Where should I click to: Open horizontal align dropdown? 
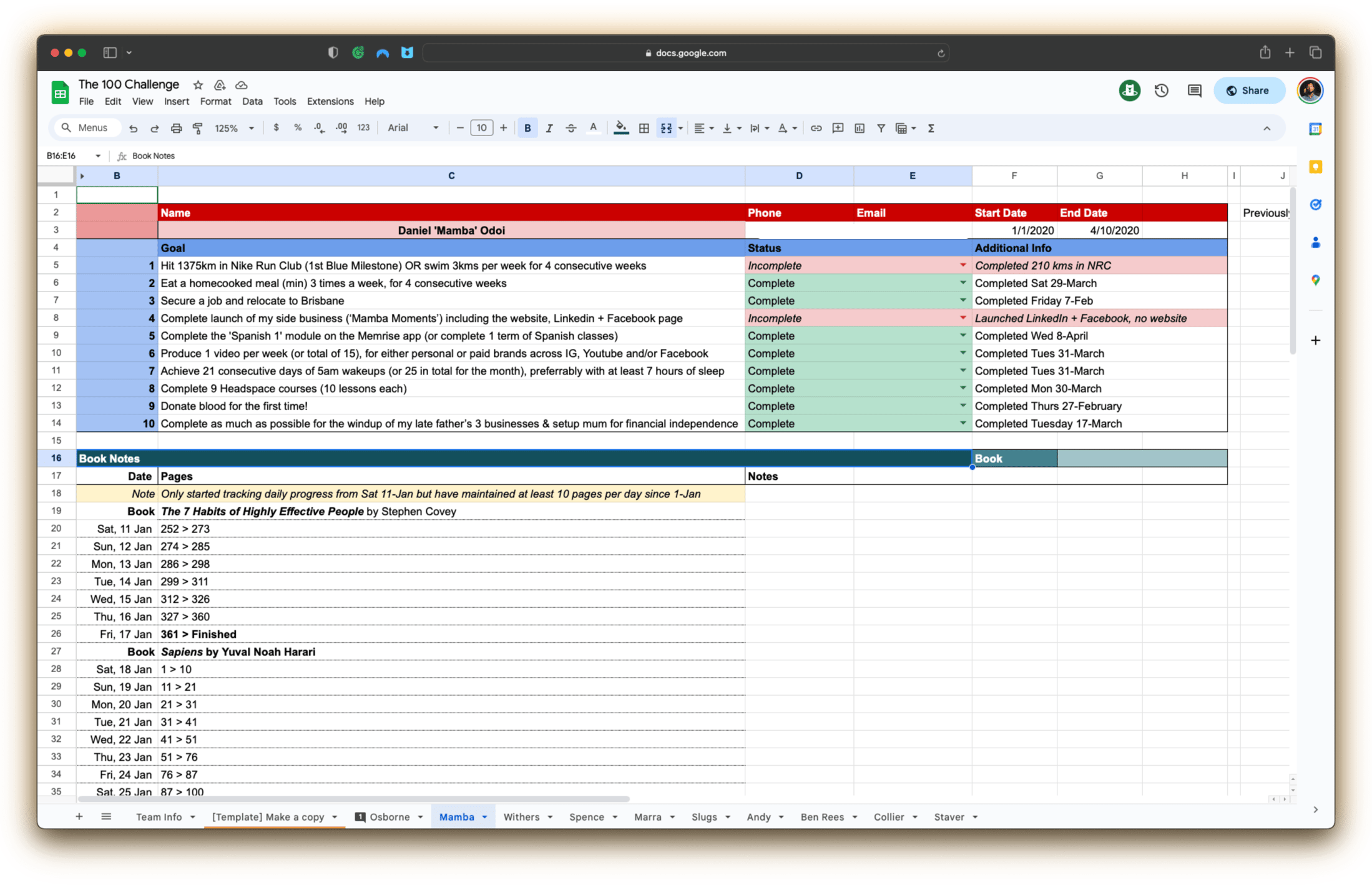(x=703, y=128)
